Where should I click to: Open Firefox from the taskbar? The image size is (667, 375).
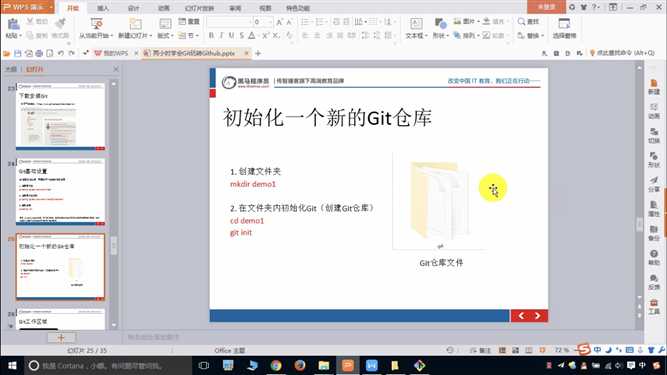[300, 366]
